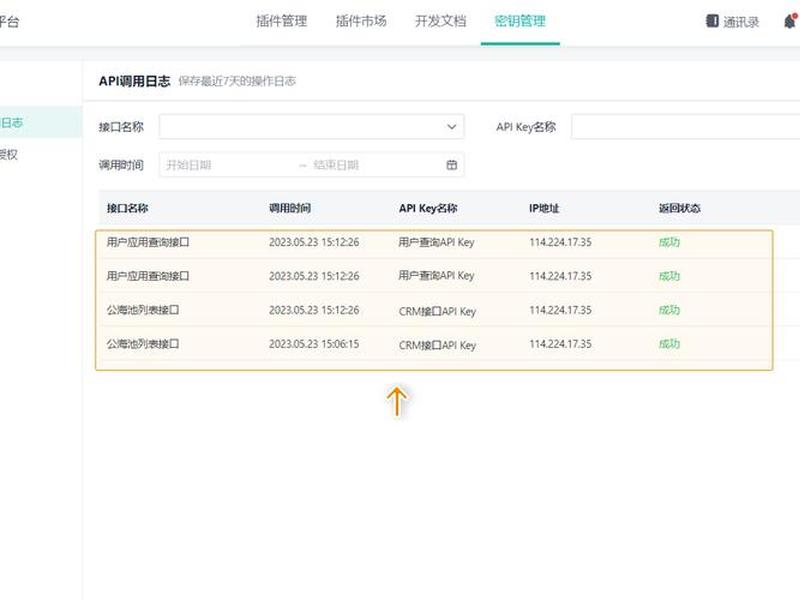800x600 pixels.
Task: Select the 日志 item in left sidebar
Action: click(x=41, y=122)
